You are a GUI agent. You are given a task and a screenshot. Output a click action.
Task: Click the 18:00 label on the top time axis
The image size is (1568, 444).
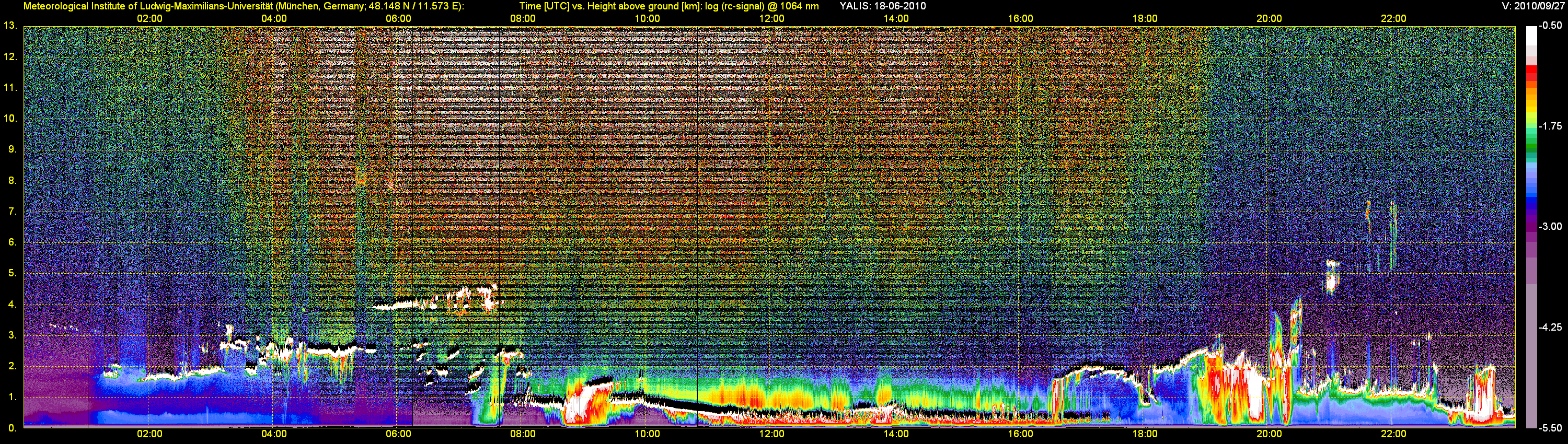(1145, 19)
